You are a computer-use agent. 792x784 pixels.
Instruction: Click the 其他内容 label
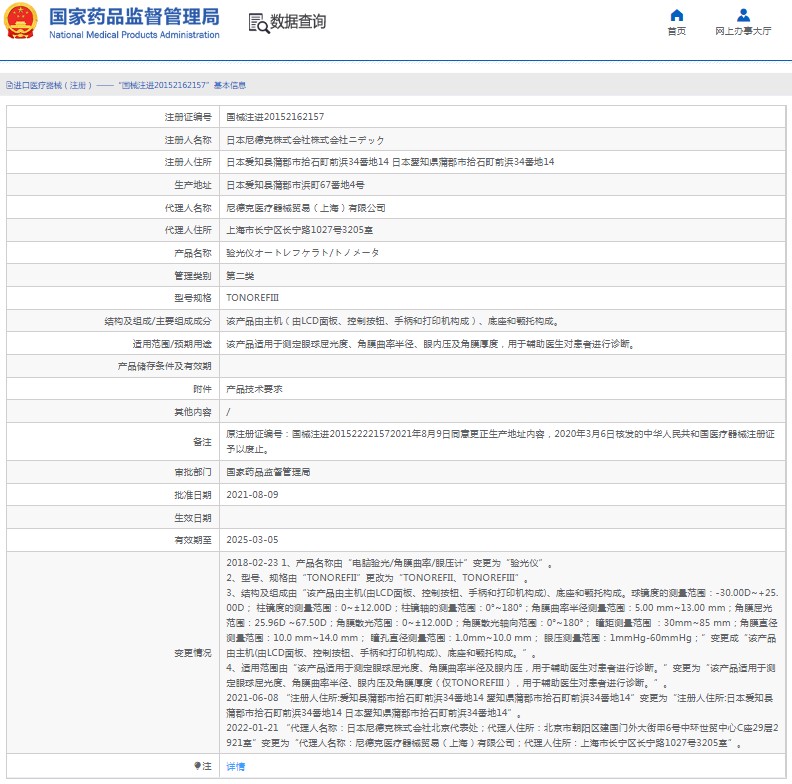pyautogui.click(x=192, y=412)
